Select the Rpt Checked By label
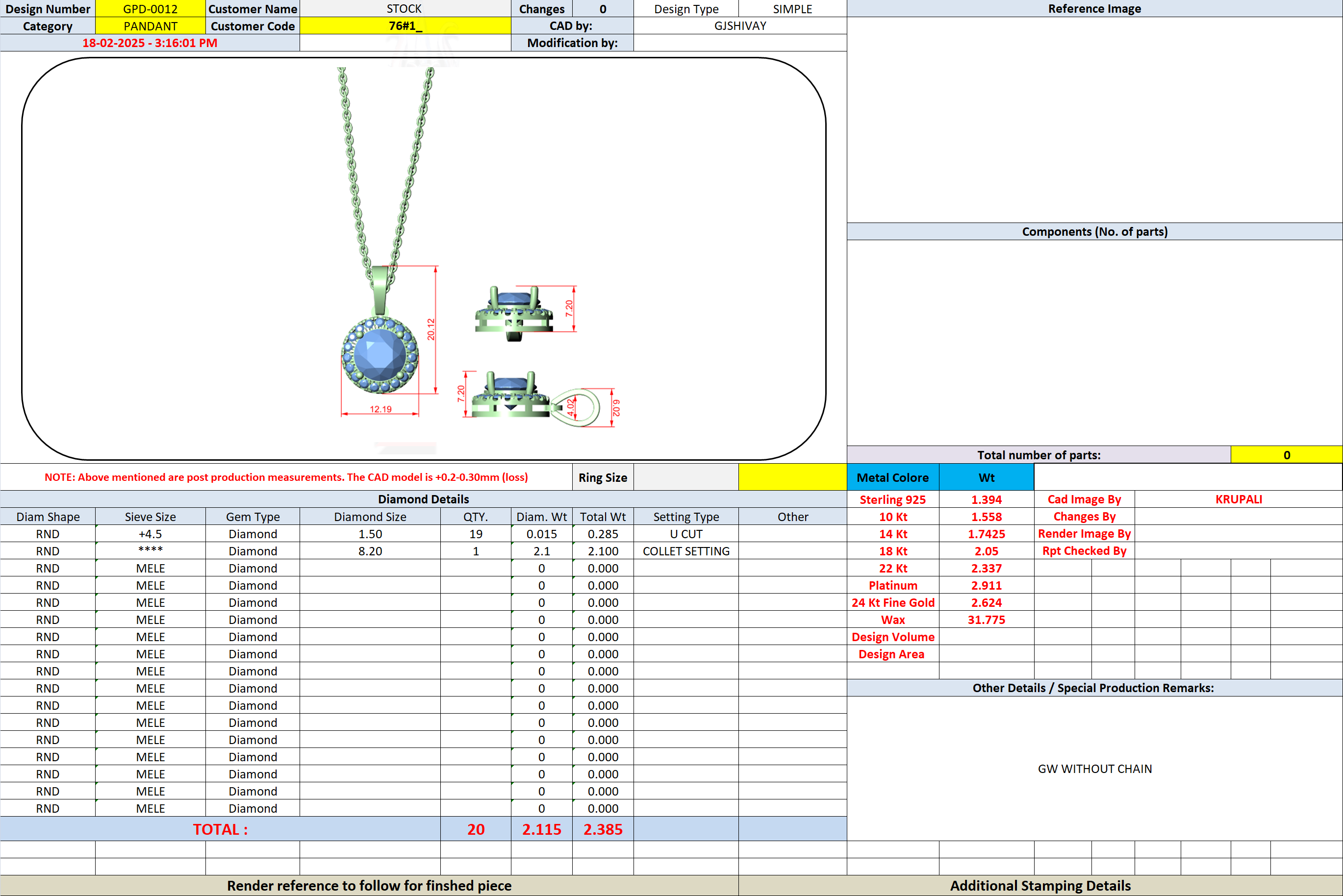1343x896 pixels. point(1084,551)
